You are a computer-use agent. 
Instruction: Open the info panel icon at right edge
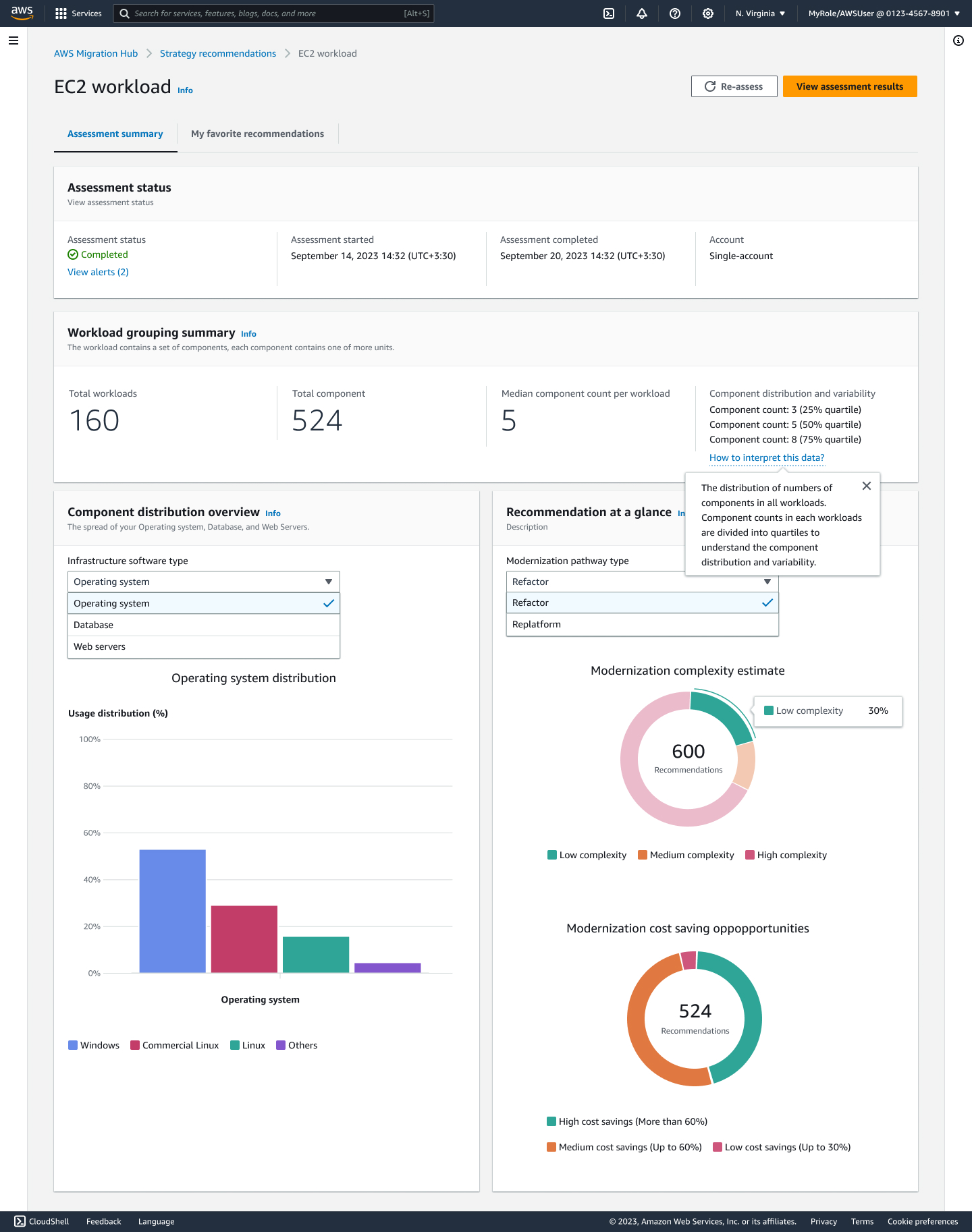click(x=959, y=40)
